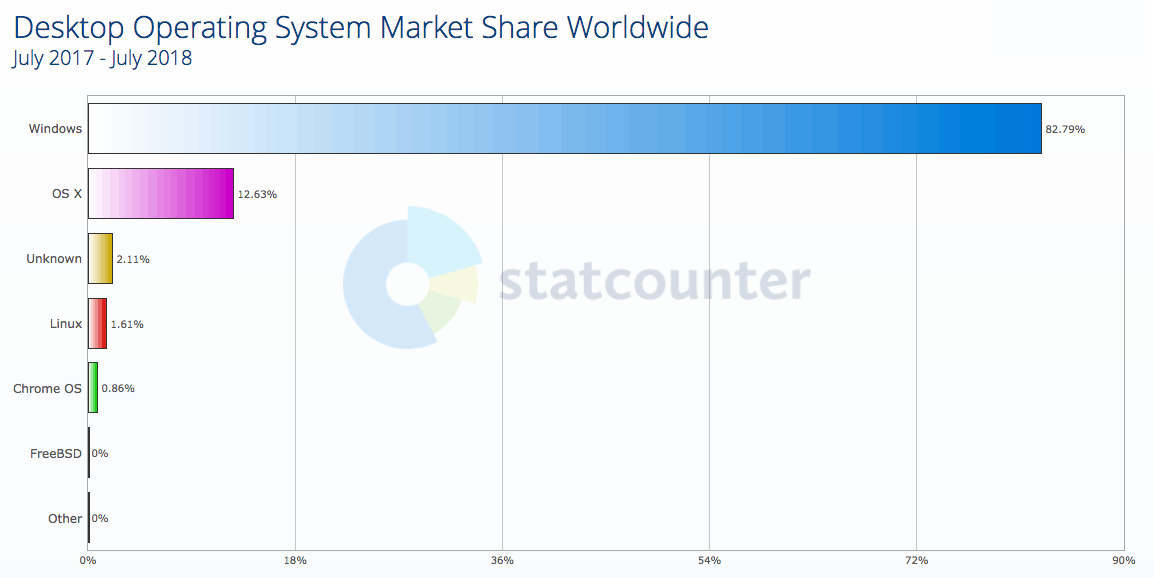Click the 0% x-axis origin tick label

pyautogui.click(x=88, y=561)
